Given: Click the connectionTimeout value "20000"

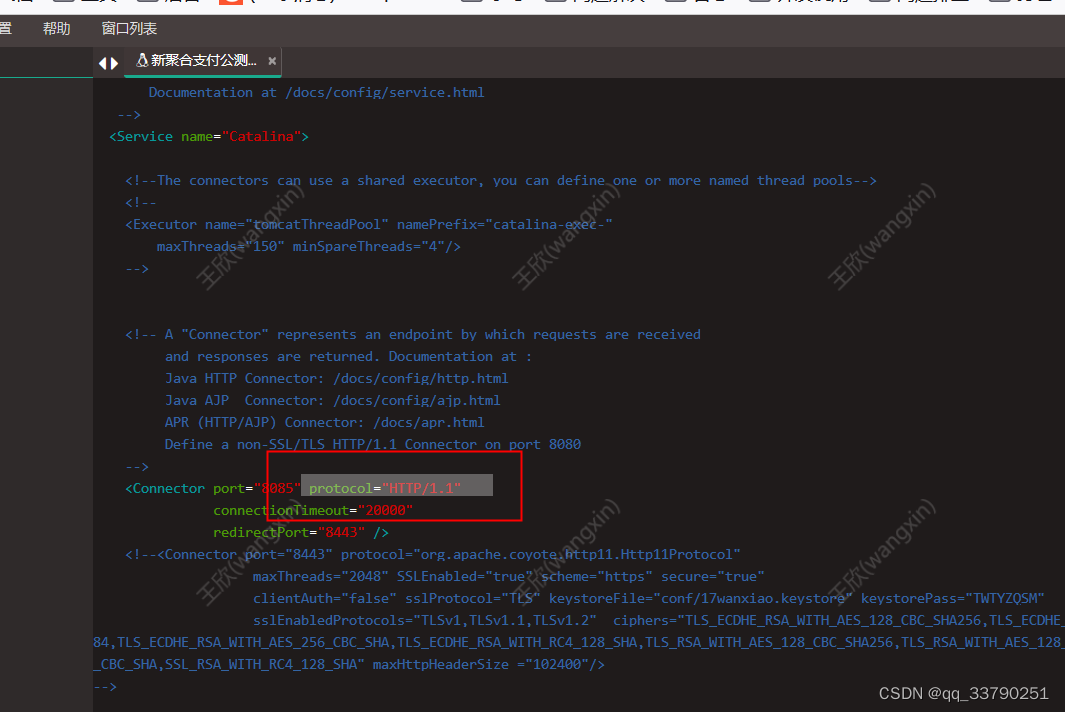Looking at the screenshot, I should click(386, 510).
